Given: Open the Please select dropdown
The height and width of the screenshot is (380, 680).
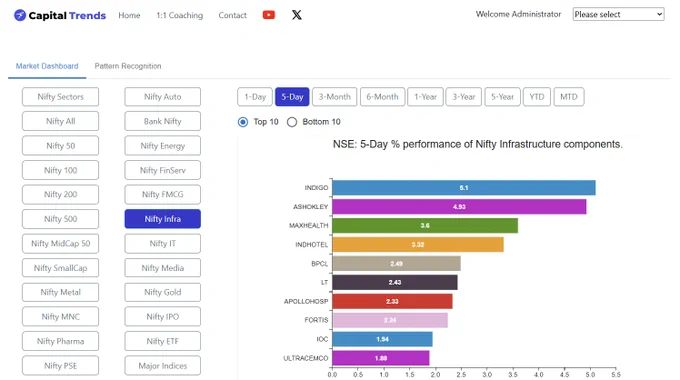Looking at the screenshot, I should tap(618, 14).
